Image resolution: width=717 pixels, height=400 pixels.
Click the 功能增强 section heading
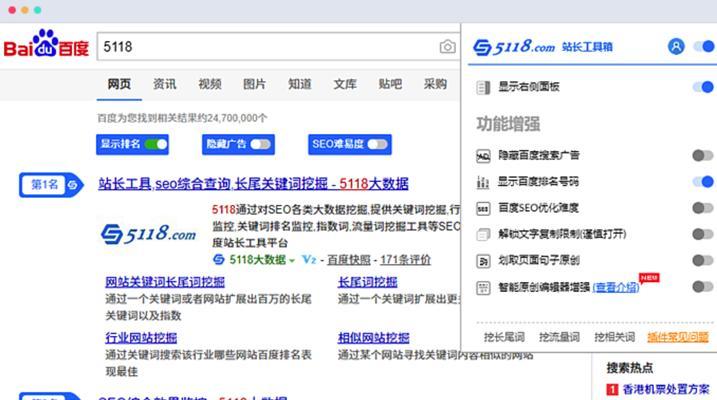pyautogui.click(x=508, y=124)
